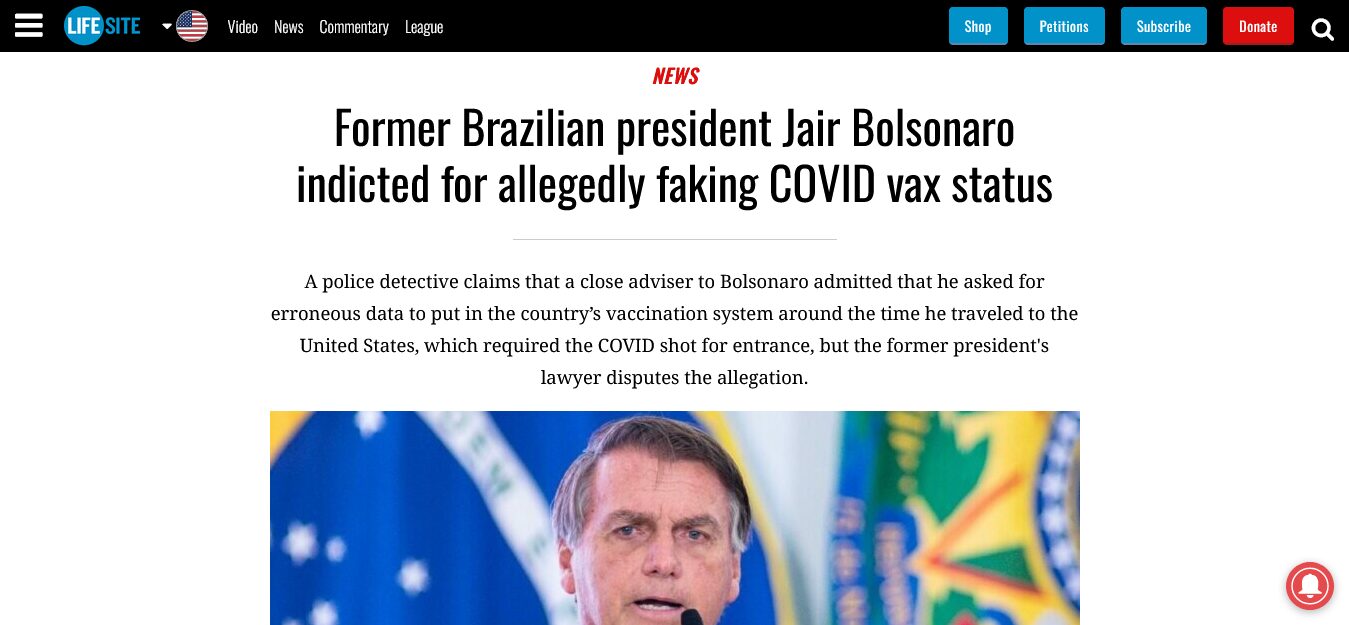
Task: Navigate to League page
Action: click(x=424, y=27)
